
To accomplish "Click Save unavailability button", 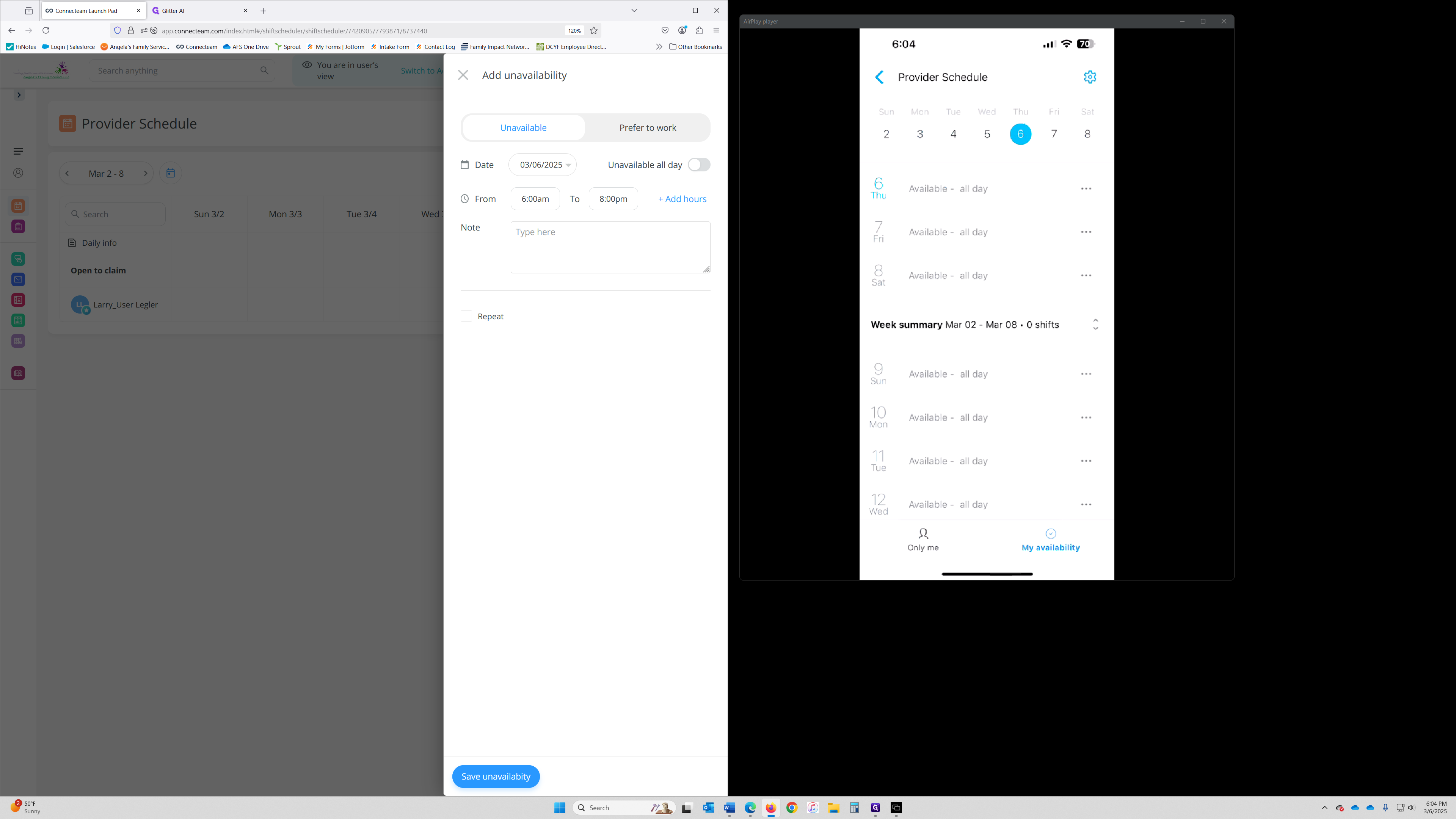I will (x=496, y=776).
